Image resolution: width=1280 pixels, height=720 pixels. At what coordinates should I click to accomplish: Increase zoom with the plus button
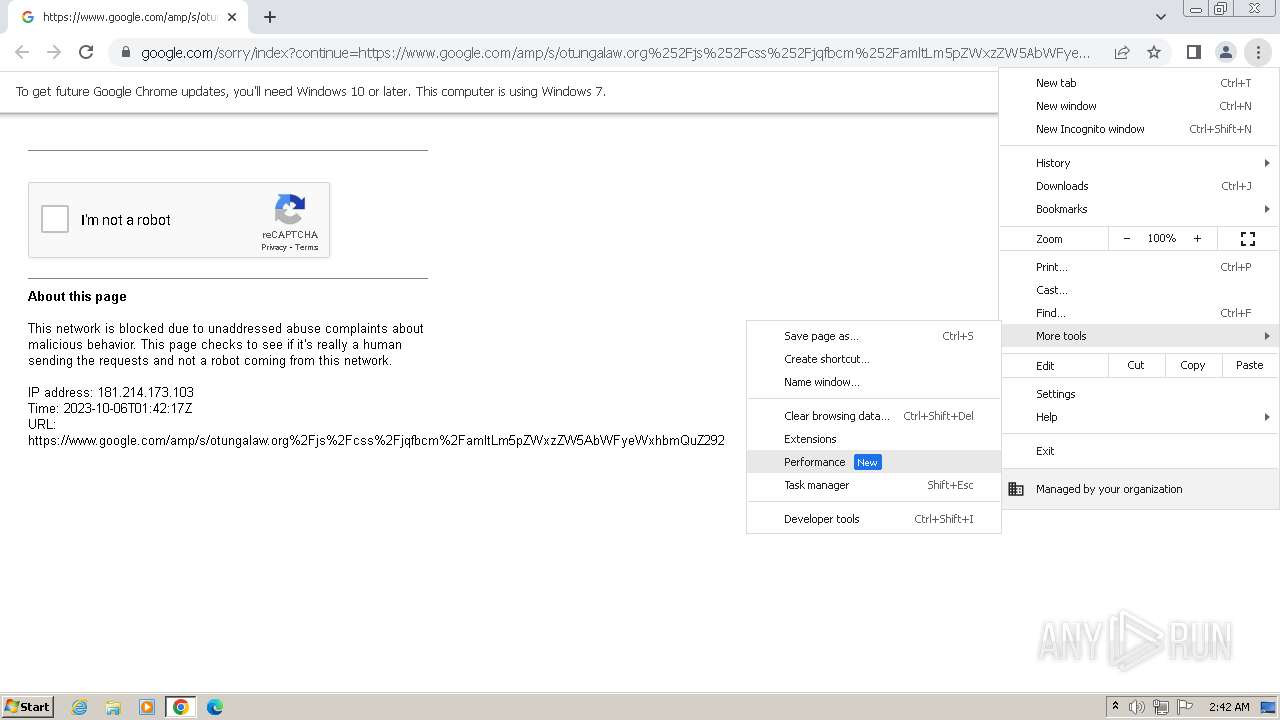pos(1197,239)
